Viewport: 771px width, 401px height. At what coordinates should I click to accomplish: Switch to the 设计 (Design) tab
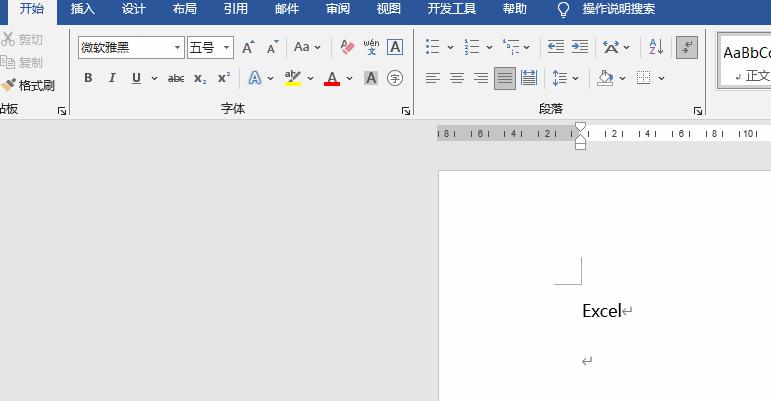[133, 9]
